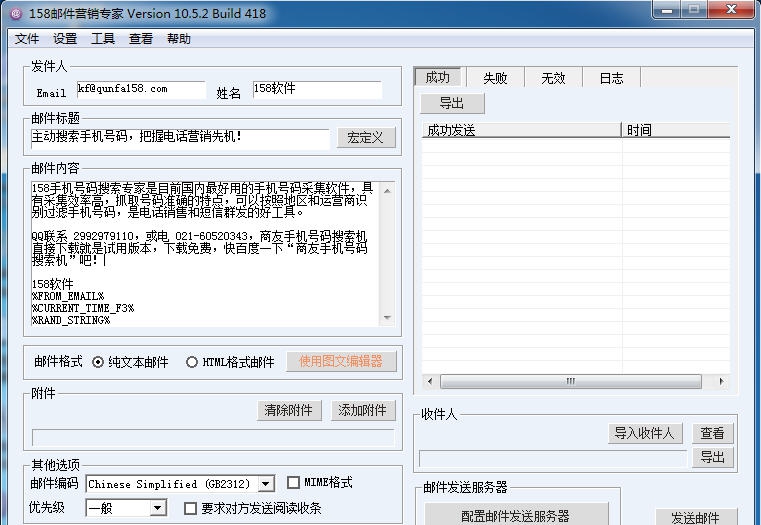Switch to the 日志 tab
Screen dimensions: 761x525
click(x=612, y=78)
